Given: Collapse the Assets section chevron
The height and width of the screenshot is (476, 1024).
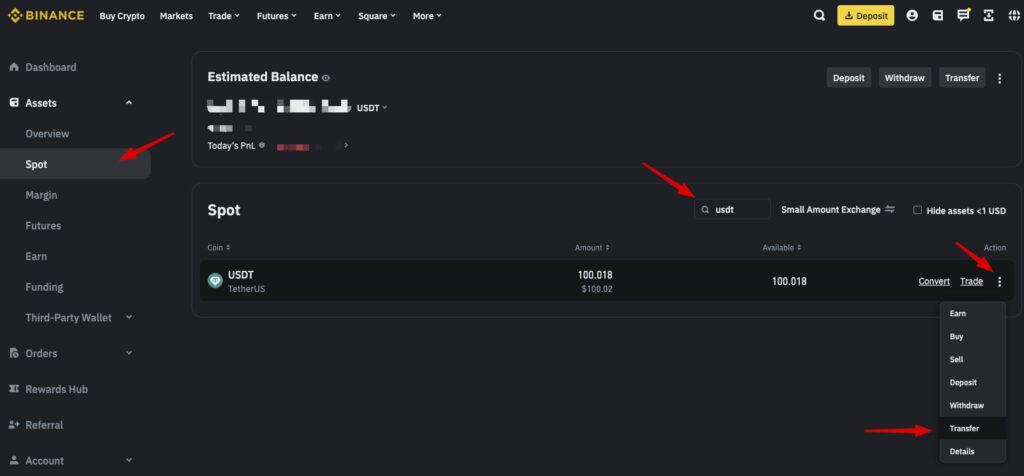Looking at the screenshot, I should point(129,103).
